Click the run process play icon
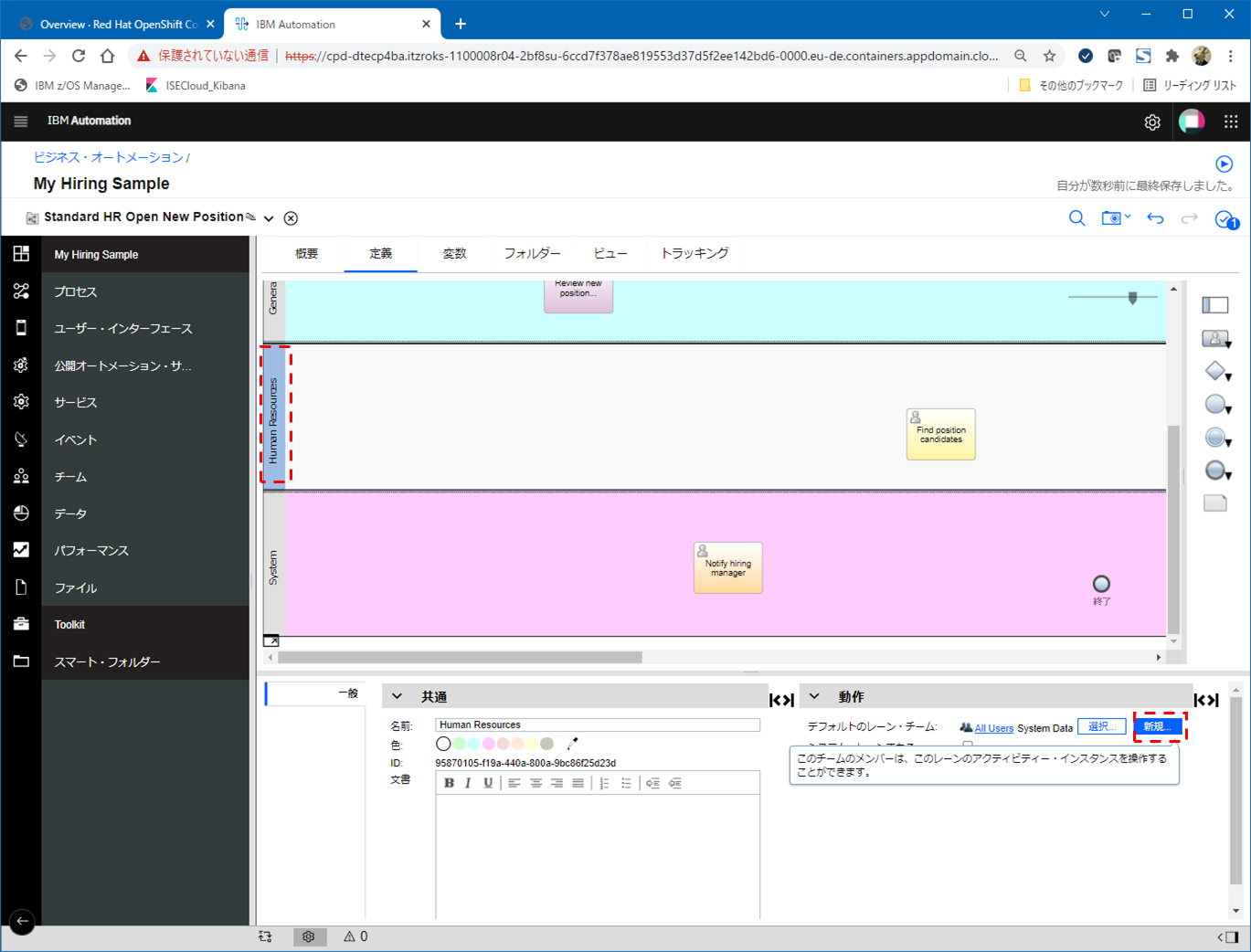This screenshot has width=1251, height=952. (1224, 164)
